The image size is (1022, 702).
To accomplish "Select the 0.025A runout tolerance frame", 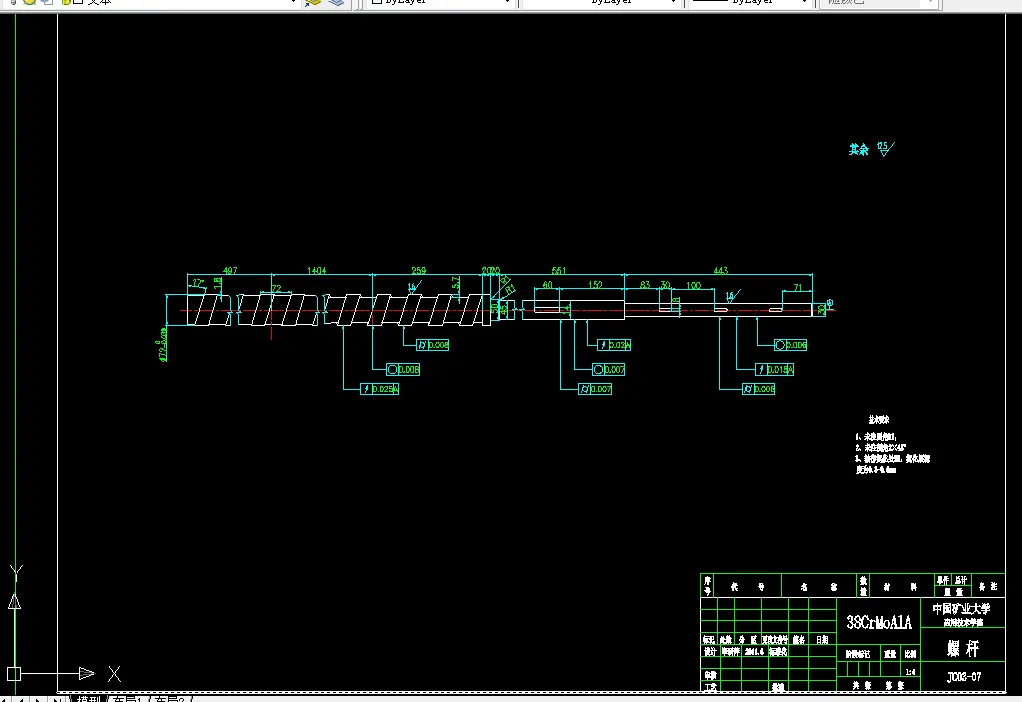I will (379, 389).
